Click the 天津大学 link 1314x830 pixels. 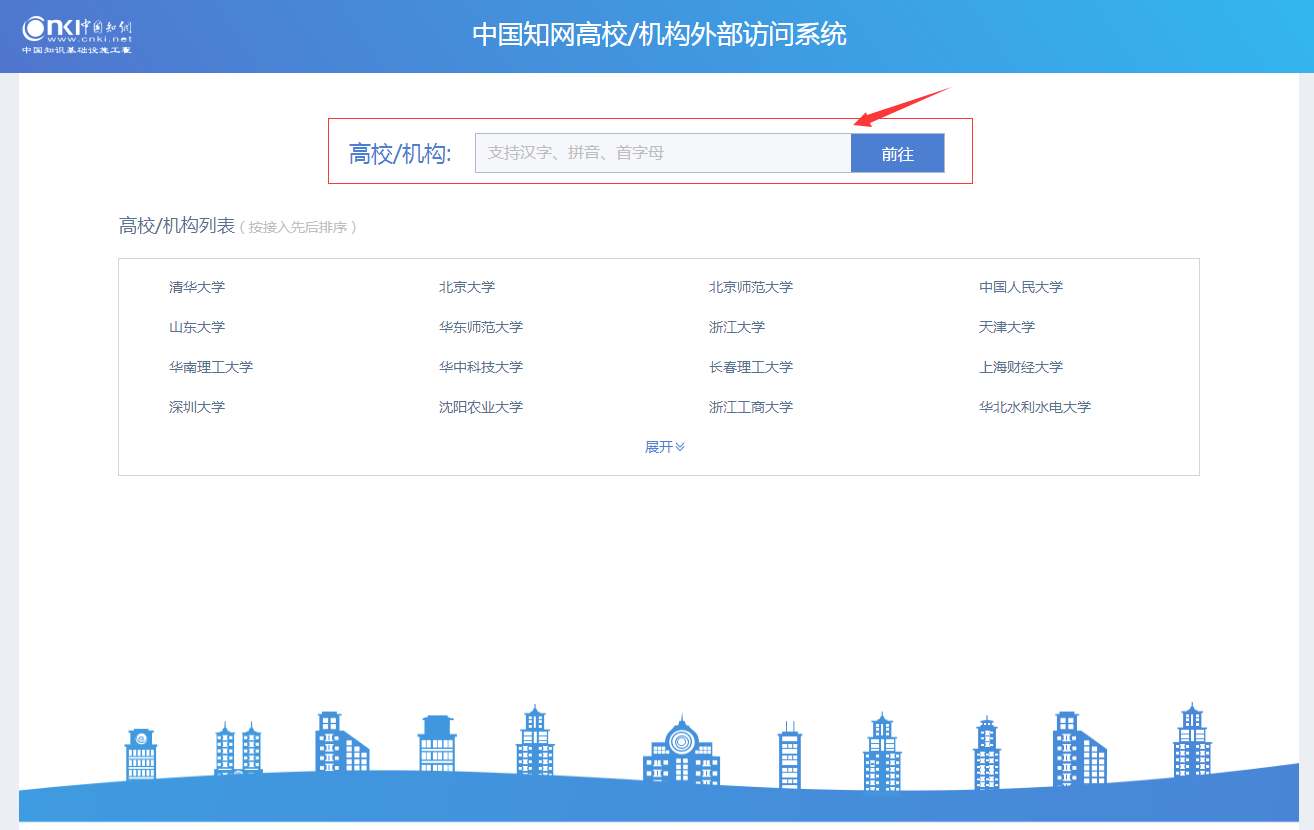click(x=1007, y=327)
